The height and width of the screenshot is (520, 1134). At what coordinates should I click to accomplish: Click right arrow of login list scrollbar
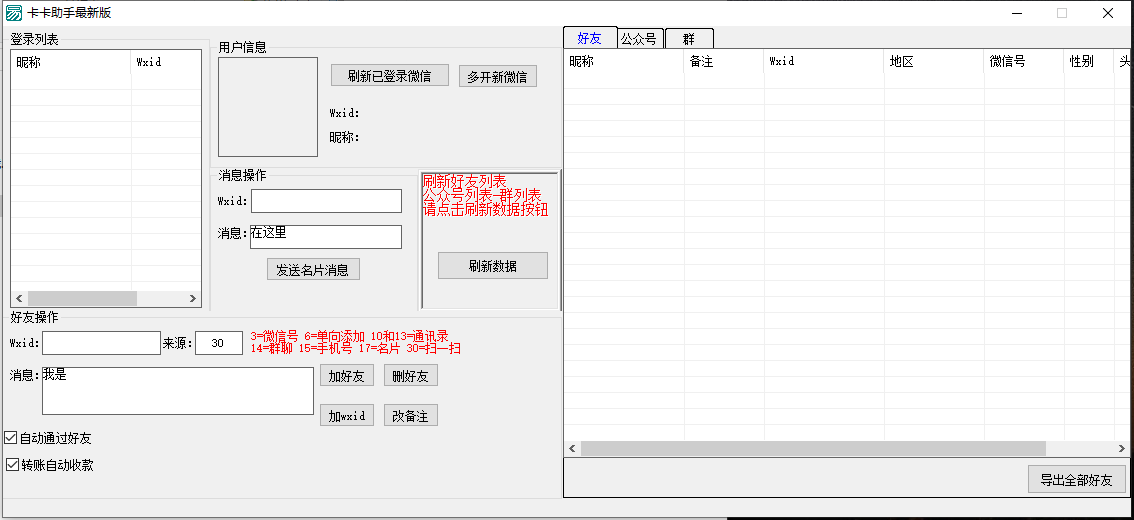point(193,299)
